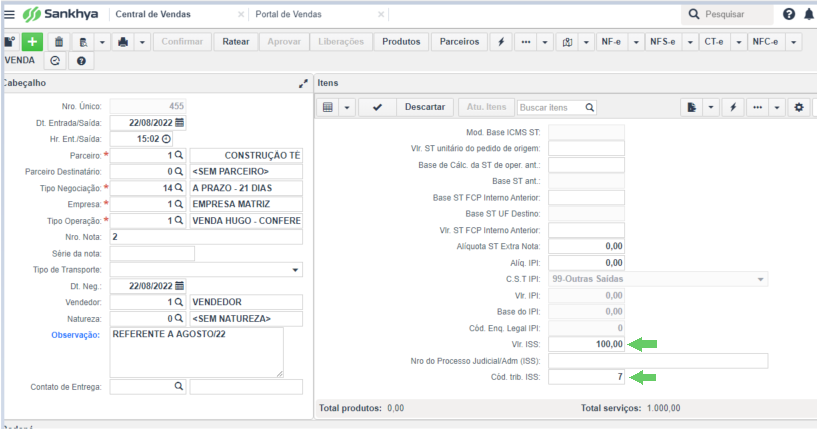Open calendar for Dt. Neg. field
The width and height of the screenshot is (817, 429).
(x=179, y=286)
